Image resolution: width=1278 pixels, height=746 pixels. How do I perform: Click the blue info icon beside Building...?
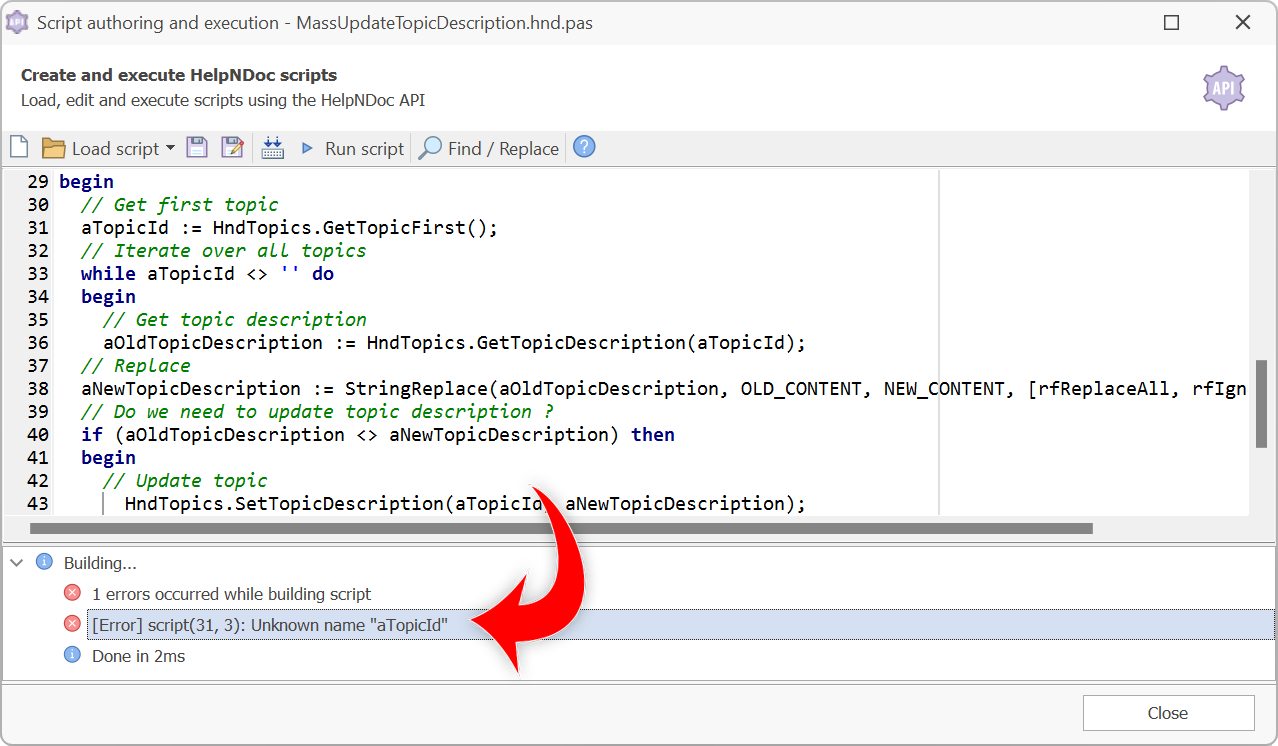click(44, 562)
